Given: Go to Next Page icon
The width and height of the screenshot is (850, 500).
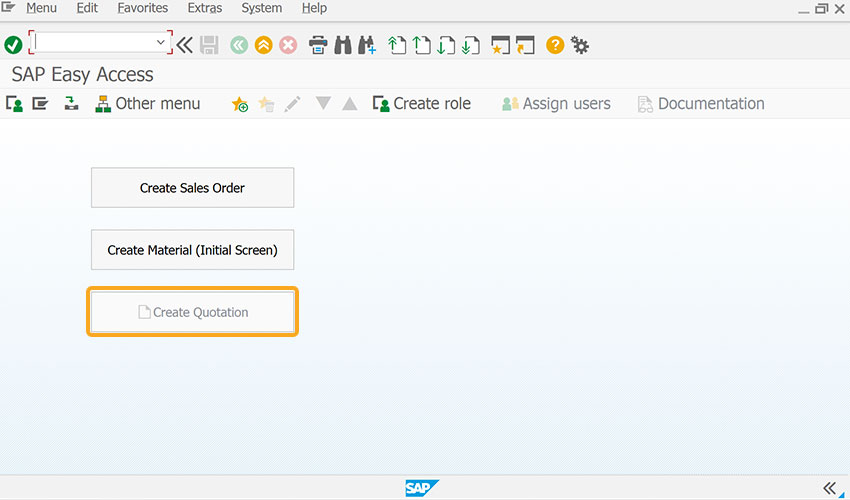Looking at the screenshot, I should pyautogui.click(x=446, y=45).
